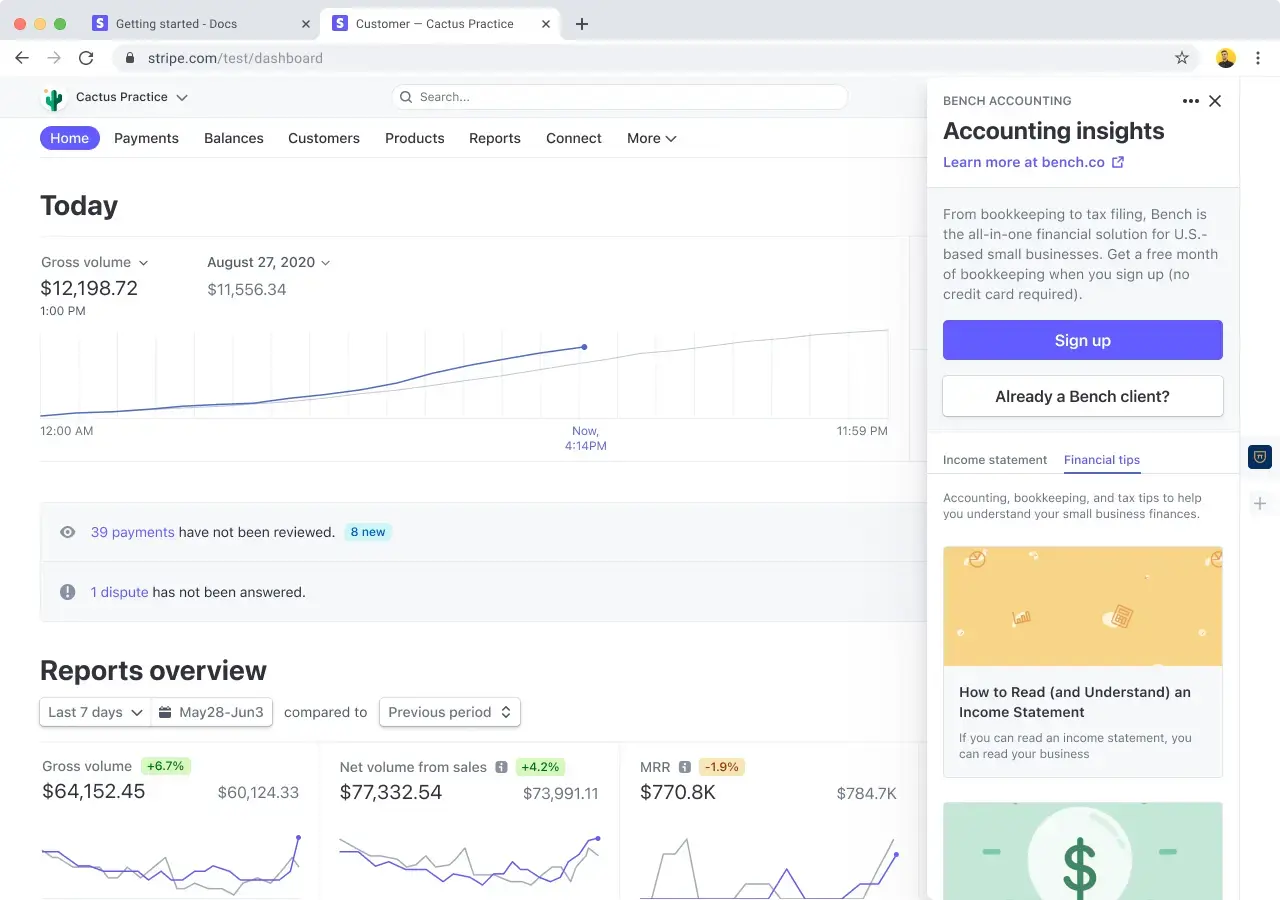Viewport: 1280px width, 900px height.
Task: Open the 1 dispute link
Action: pyautogui.click(x=120, y=592)
